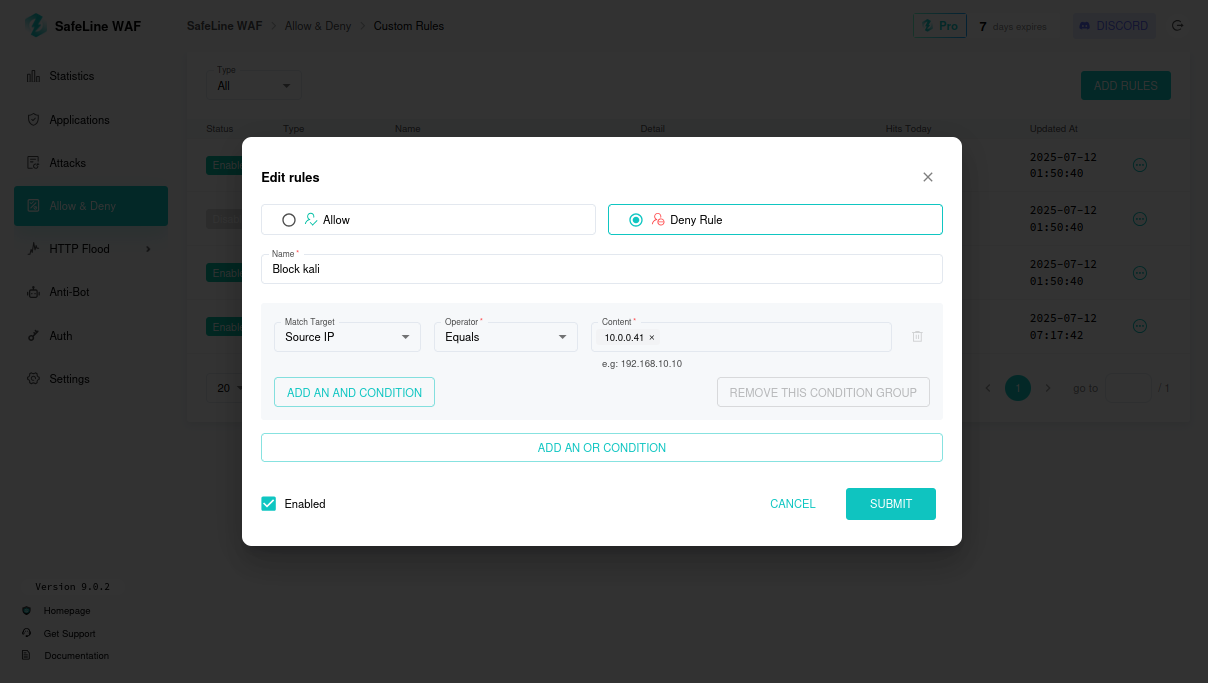
Task: Click the go to page input
Action: click(x=1129, y=388)
